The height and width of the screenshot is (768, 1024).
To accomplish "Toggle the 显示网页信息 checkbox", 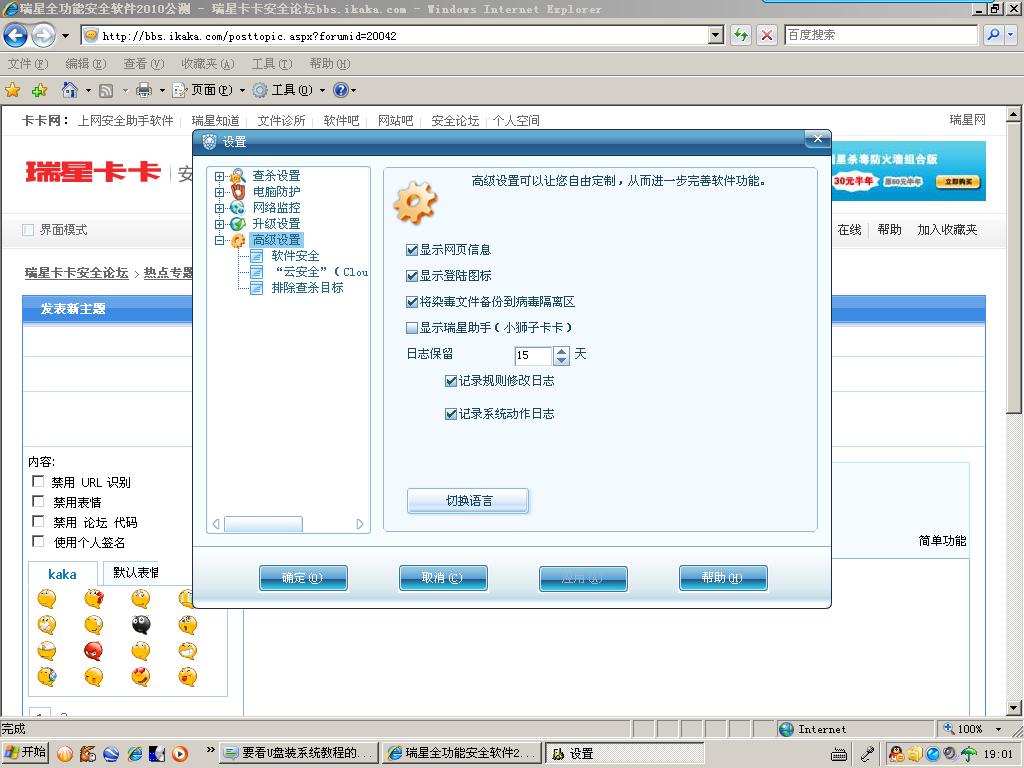I will pos(412,249).
